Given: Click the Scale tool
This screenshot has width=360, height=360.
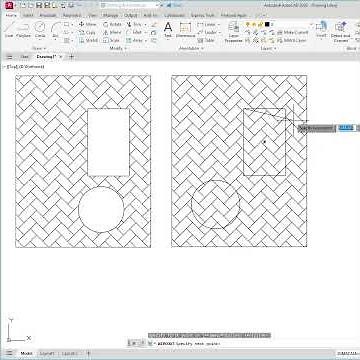Looking at the screenshot, I should (x=111, y=40).
